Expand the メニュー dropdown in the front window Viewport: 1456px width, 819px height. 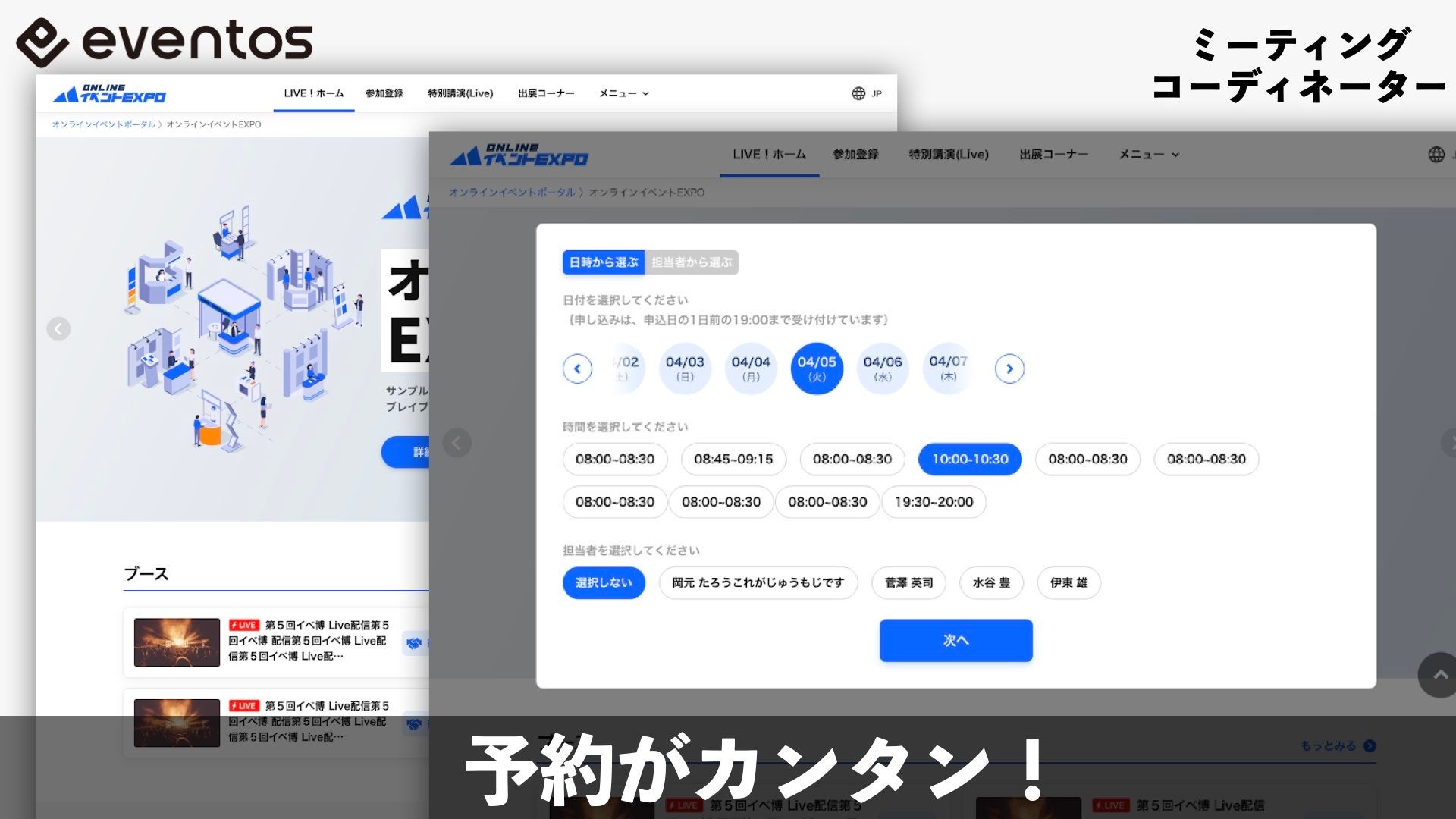coord(1149,155)
